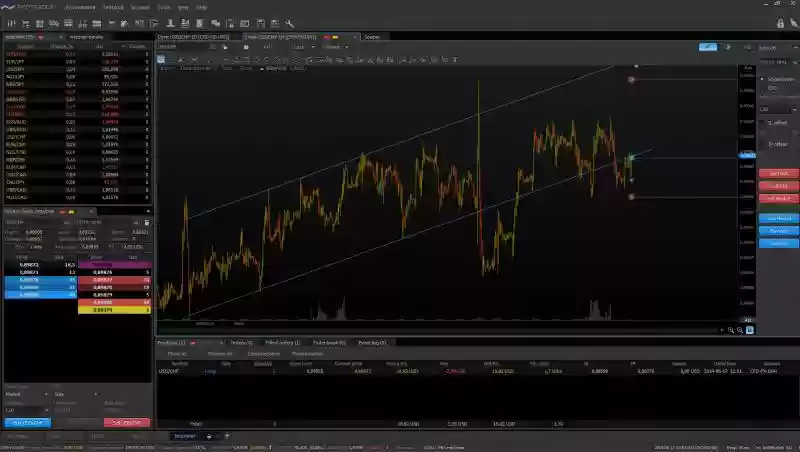Open the market depth panel options arrow
The width and height of the screenshot is (800, 452).
pyautogui.click(x=148, y=212)
